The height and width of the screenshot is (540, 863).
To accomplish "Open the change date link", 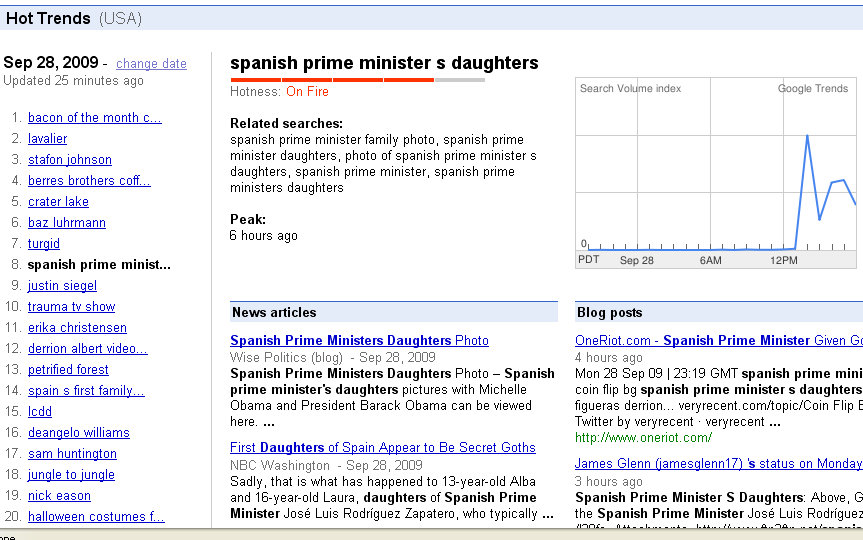I will tap(151, 64).
